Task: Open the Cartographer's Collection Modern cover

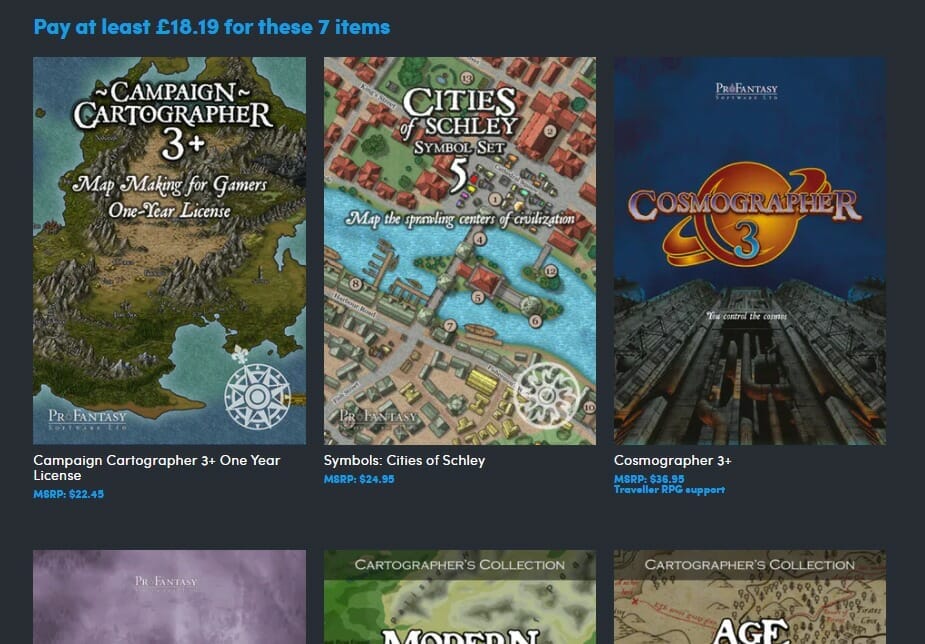Action: [460, 597]
